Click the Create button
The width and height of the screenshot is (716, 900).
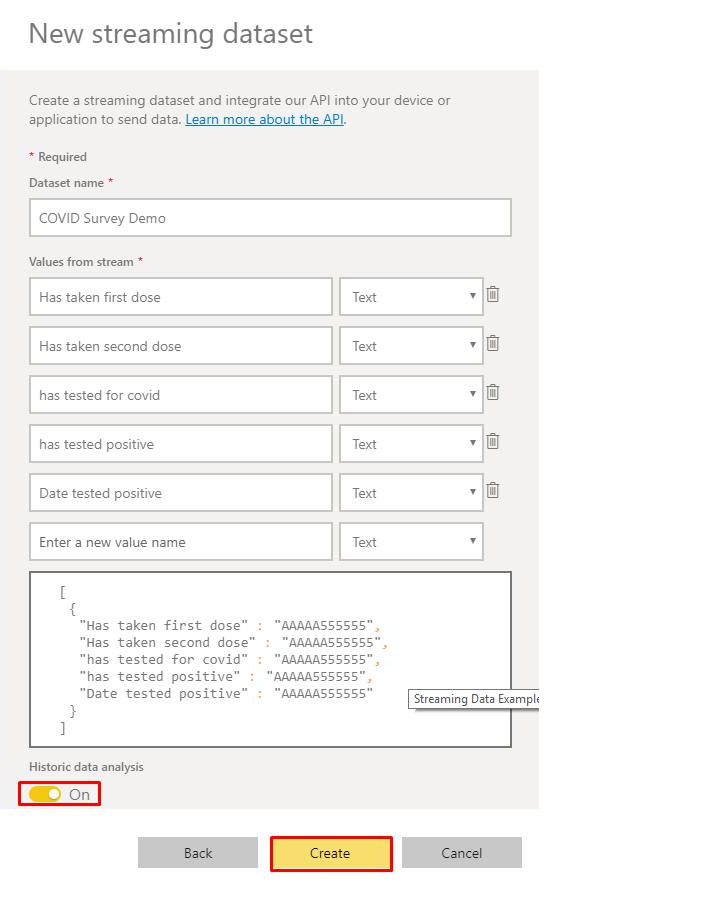pyautogui.click(x=331, y=854)
